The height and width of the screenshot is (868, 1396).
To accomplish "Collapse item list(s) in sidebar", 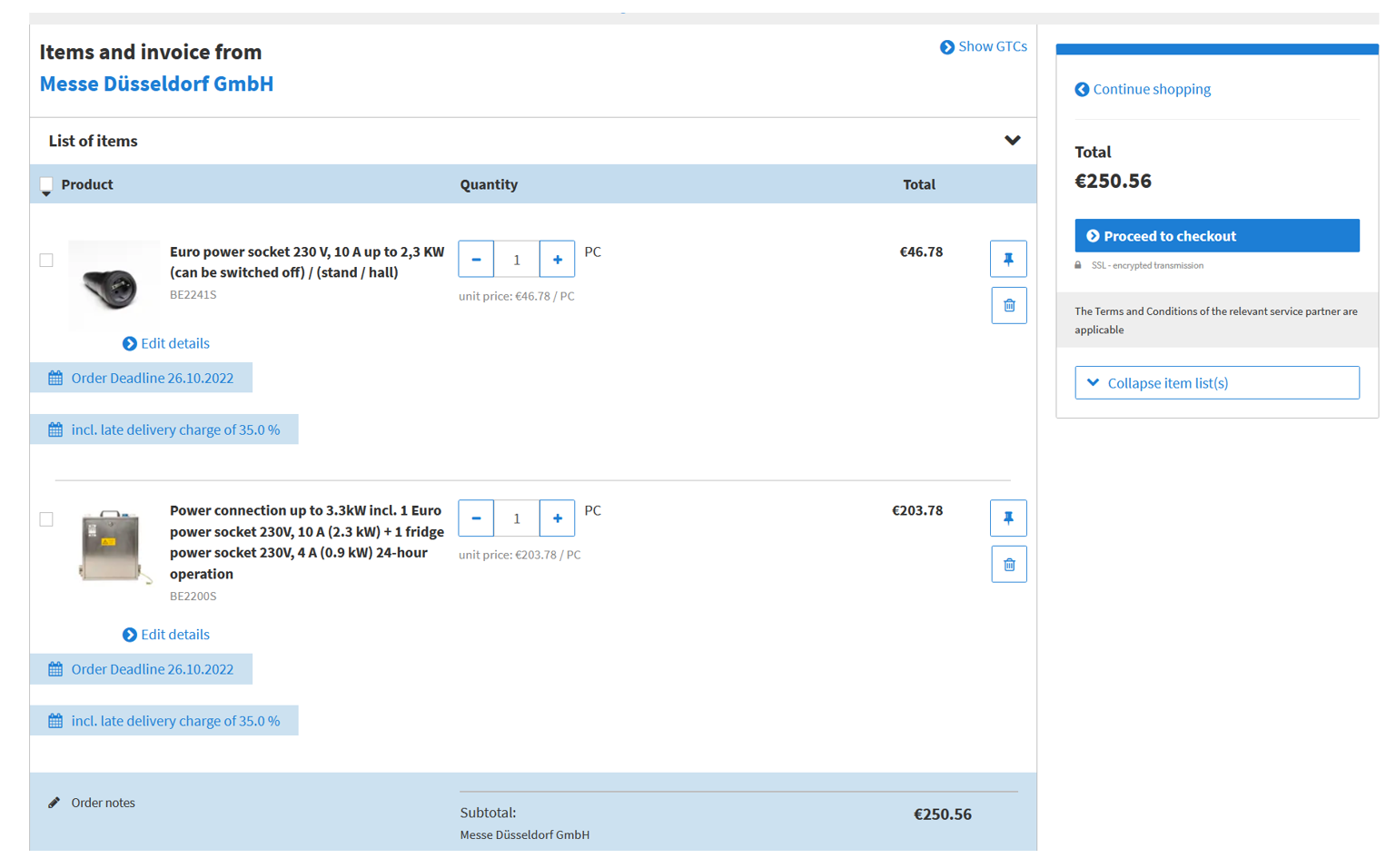I will coord(1217,382).
